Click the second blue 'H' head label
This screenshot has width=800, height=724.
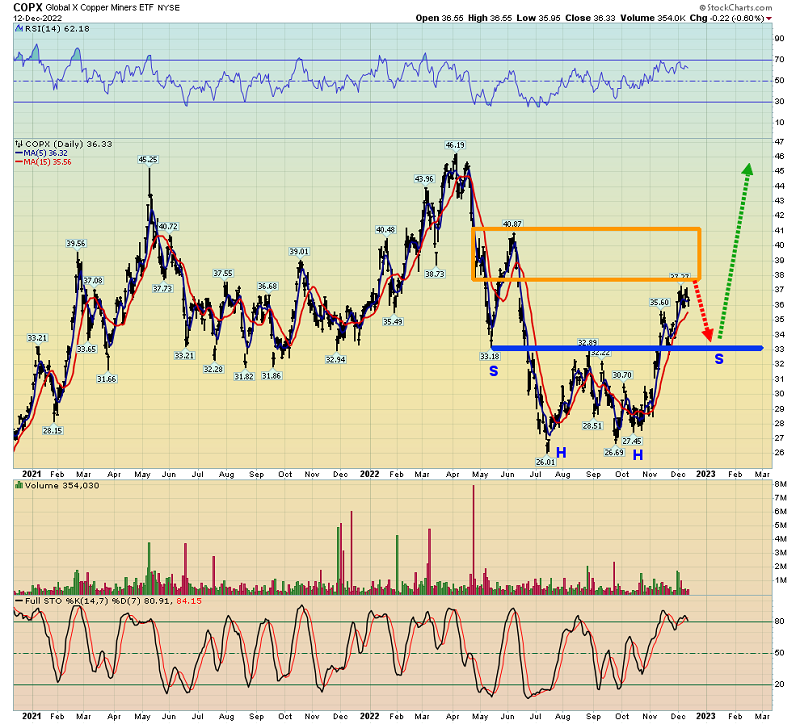tap(637, 455)
